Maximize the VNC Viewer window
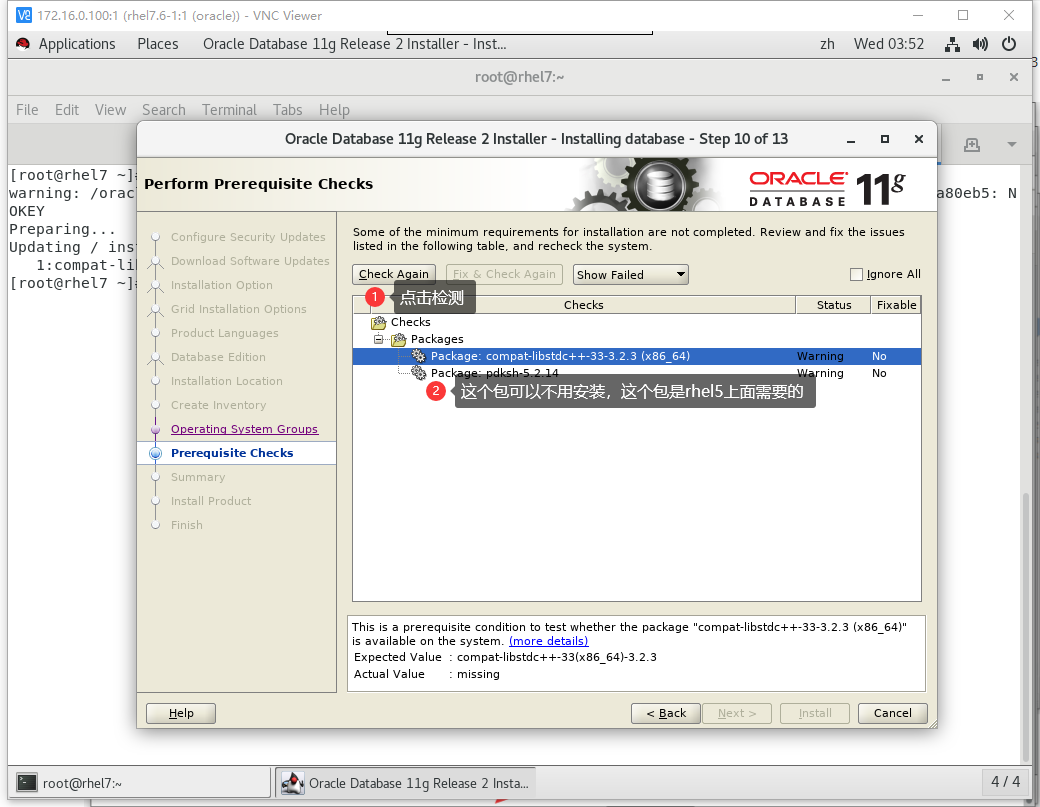The height and width of the screenshot is (807, 1040). tap(963, 15)
